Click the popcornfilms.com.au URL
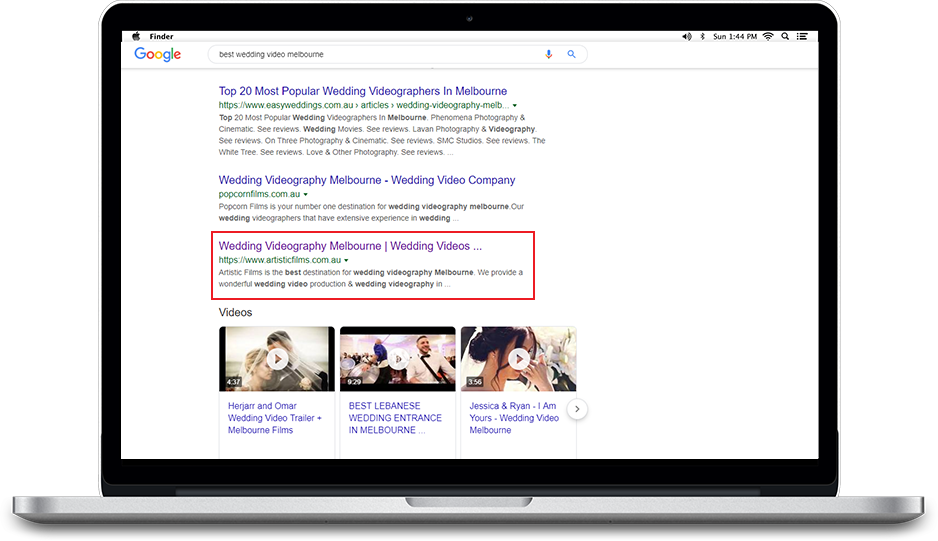Viewport: 938px width, 541px height. pos(259,194)
